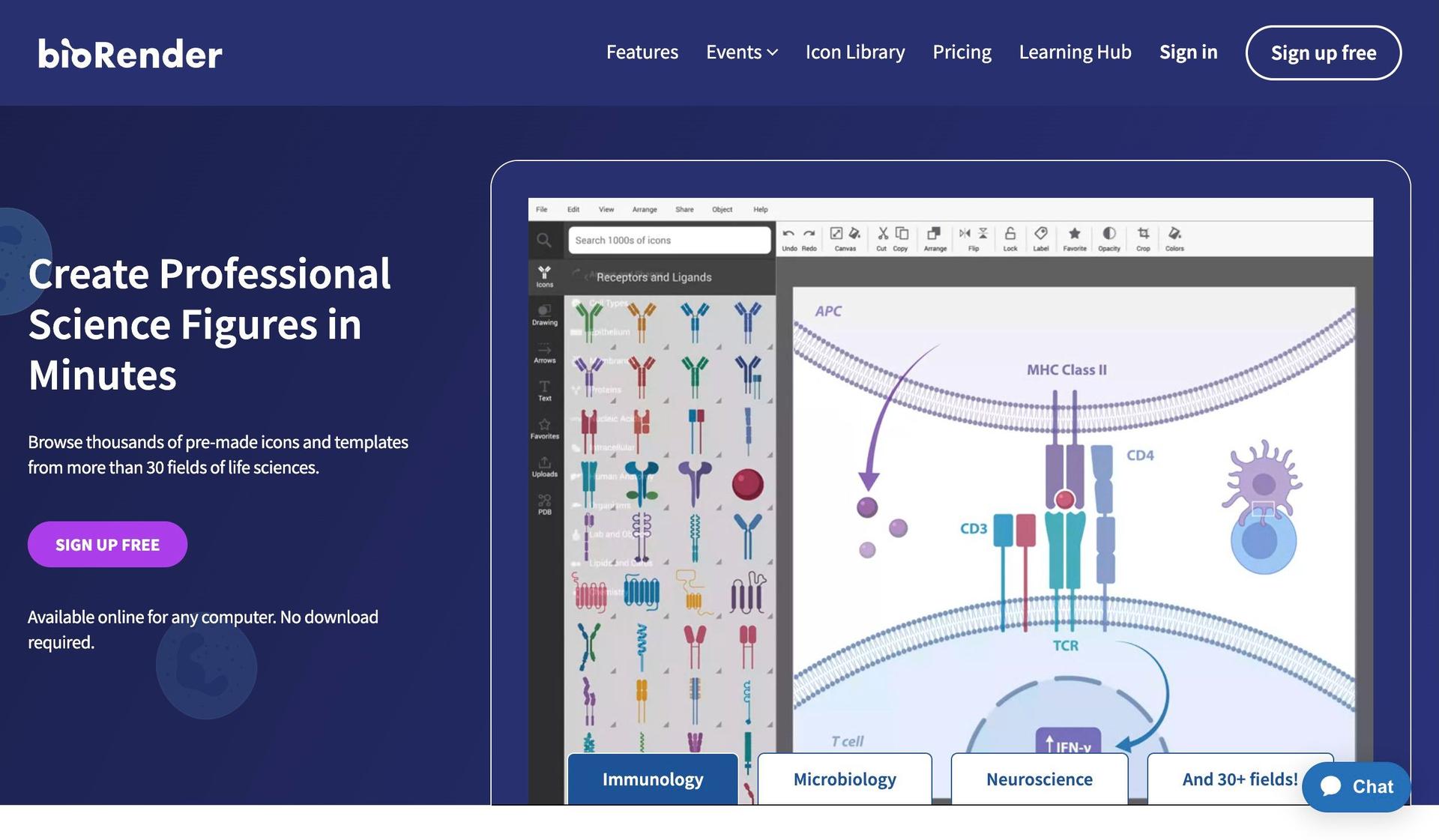This screenshot has width=1439, height=840.
Task: Open the Features page
Action: click(642, 52)
